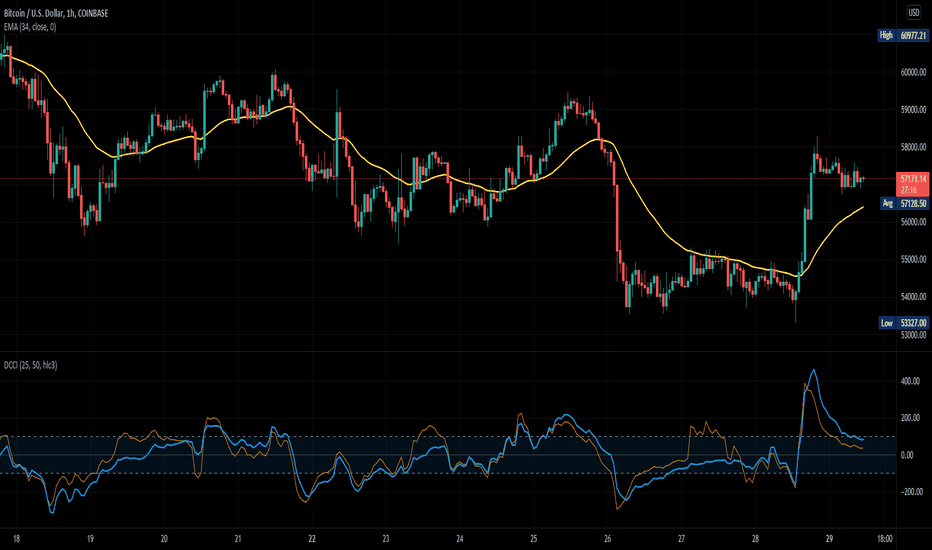Select date 26 on the time axis
The height and width of the screenshot is (550, 932).
[607, 539]
